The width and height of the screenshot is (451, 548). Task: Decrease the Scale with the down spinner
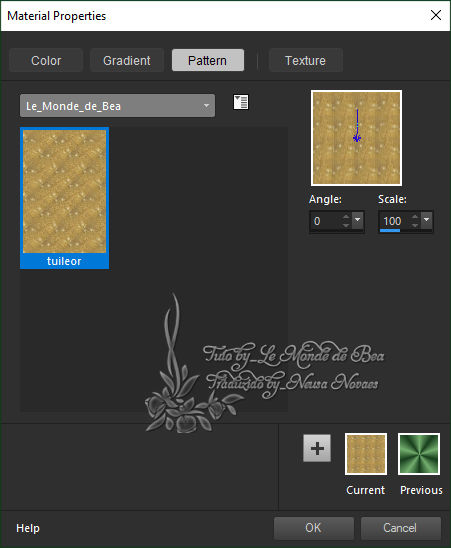coord(415,225)
